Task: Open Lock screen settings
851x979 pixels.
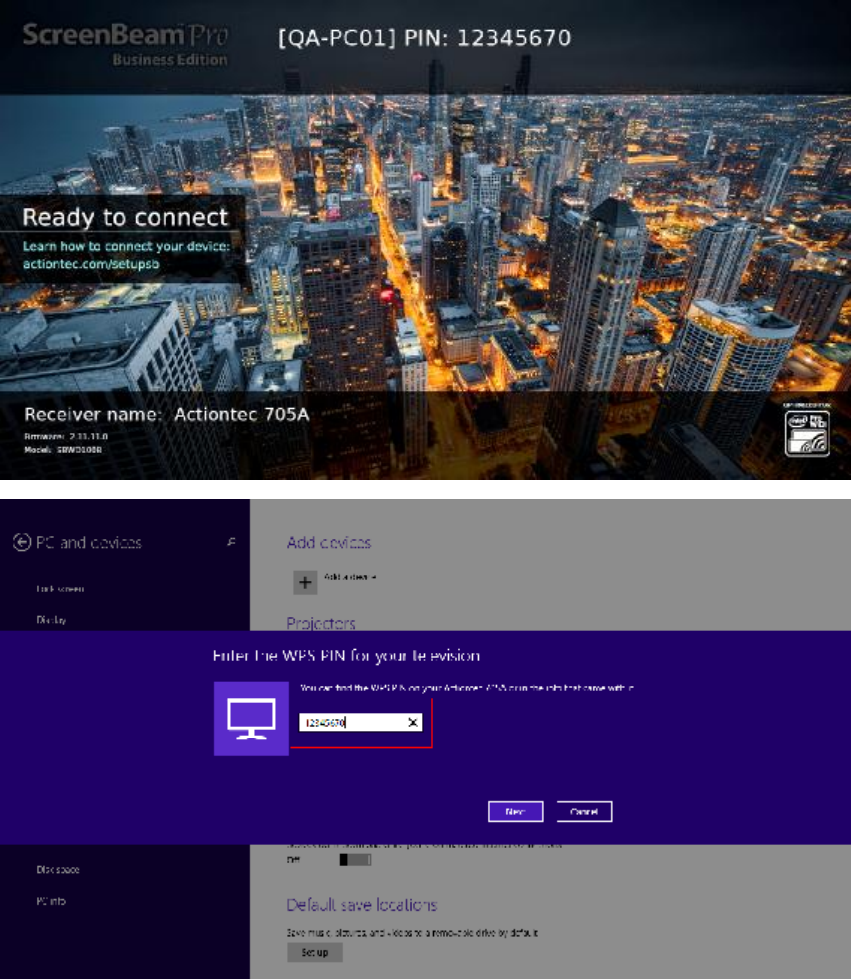Action: (60, 589)
